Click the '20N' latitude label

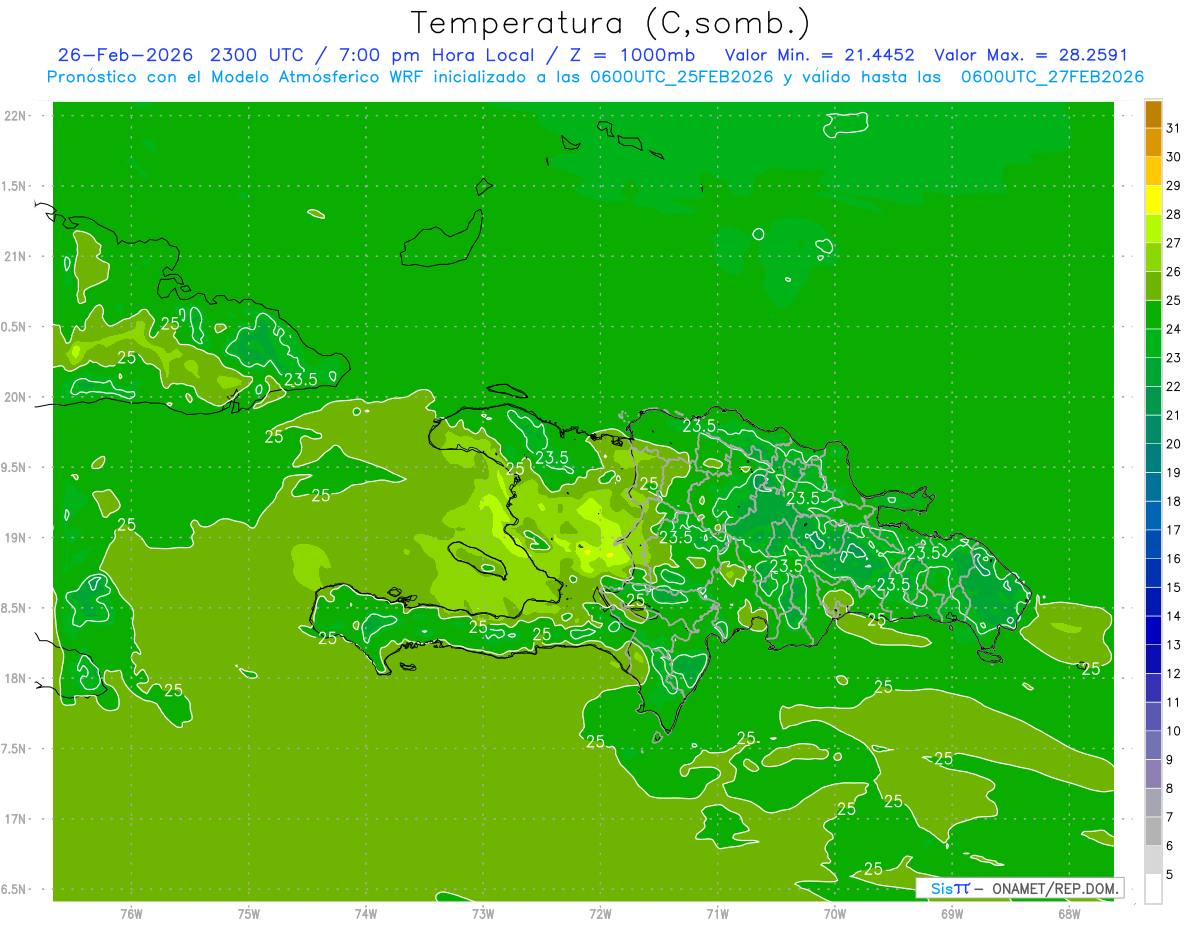(x=16, y=397)
